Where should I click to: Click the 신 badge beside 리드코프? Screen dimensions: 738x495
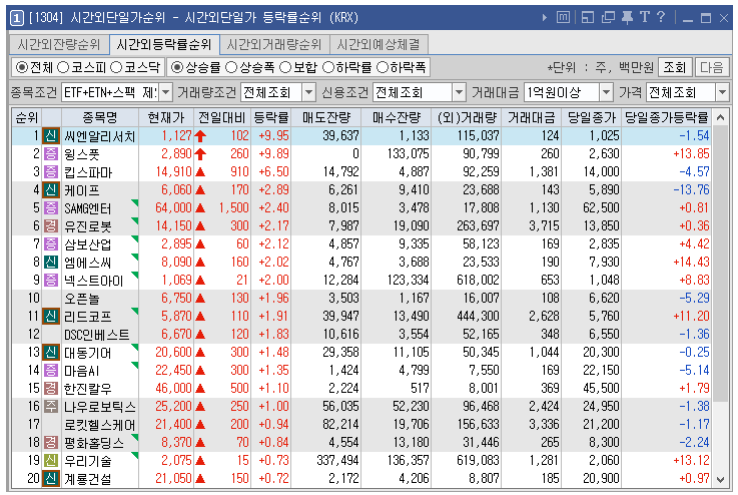(50, 316)
